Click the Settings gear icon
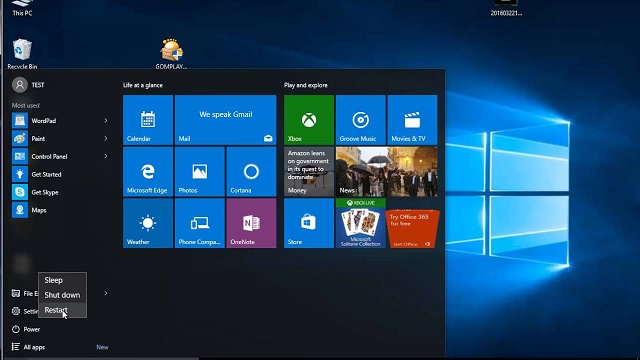 pos(16,311)
